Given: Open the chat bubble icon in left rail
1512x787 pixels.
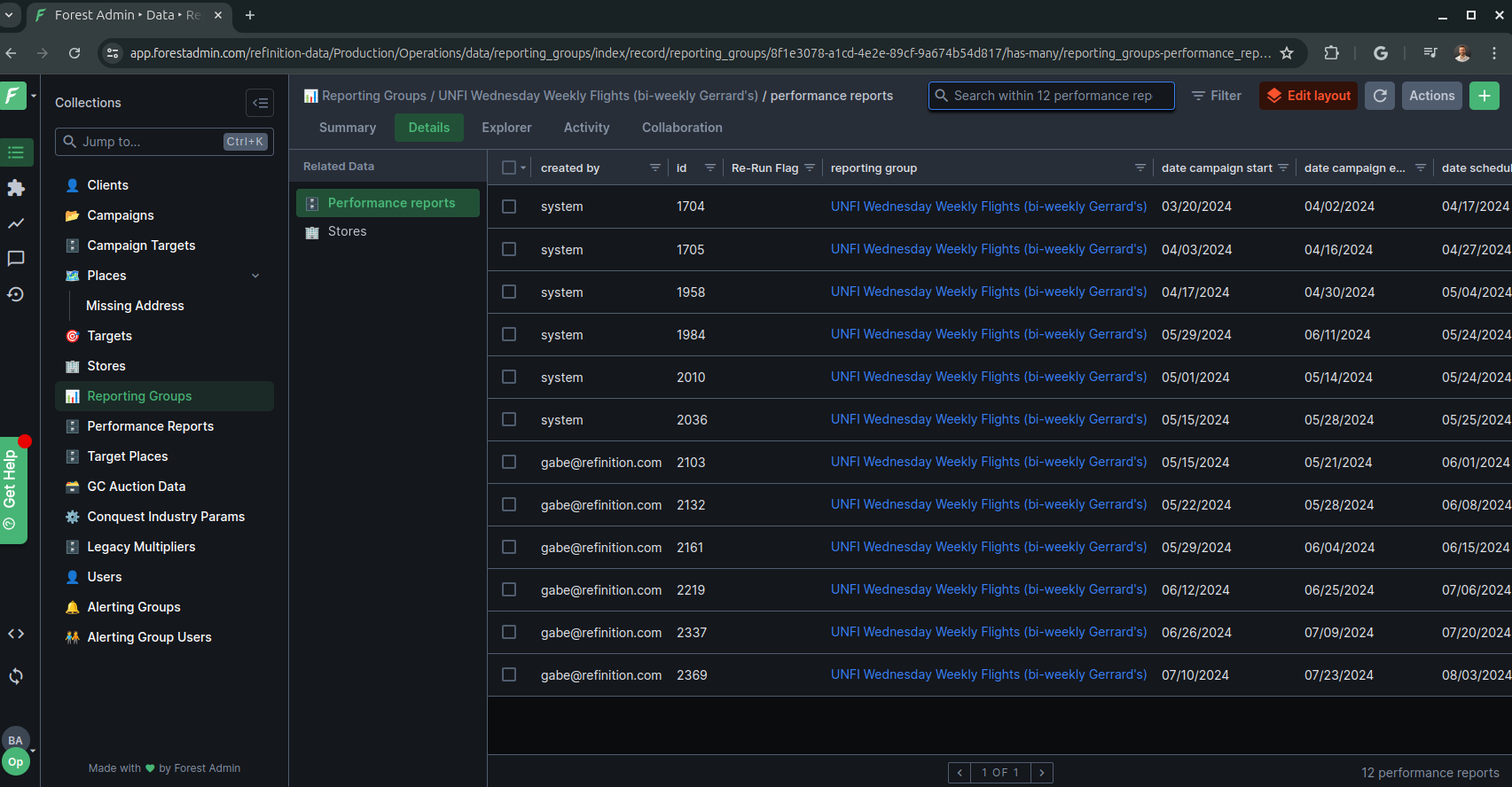Looking at the screenshot, I should tap(16, 259).
